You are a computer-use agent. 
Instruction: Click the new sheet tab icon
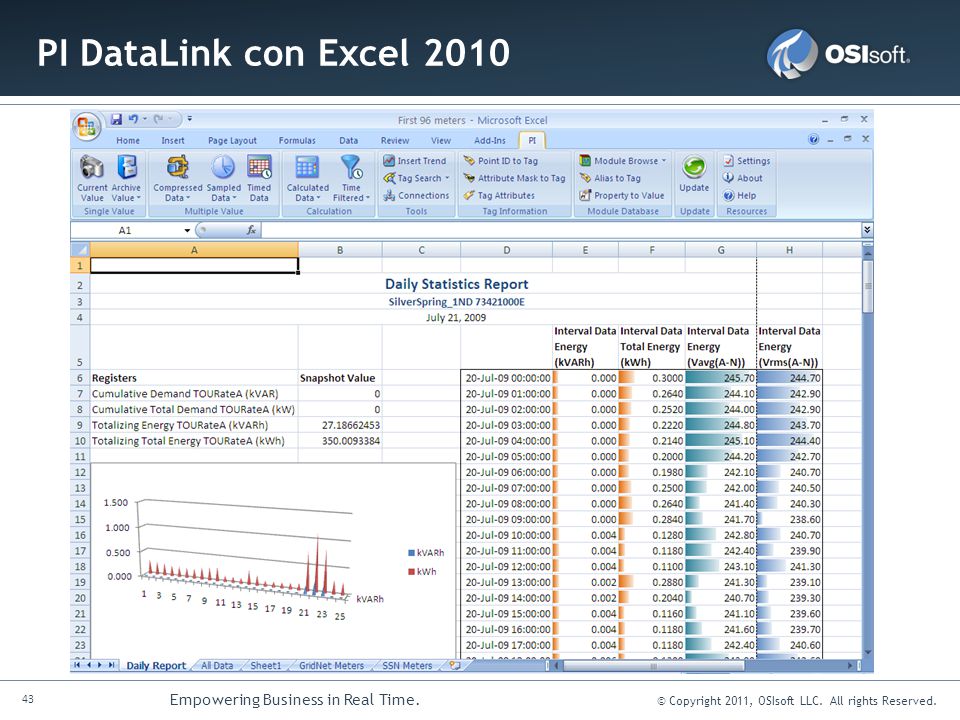pyautogui.click(x=454, y=666)
